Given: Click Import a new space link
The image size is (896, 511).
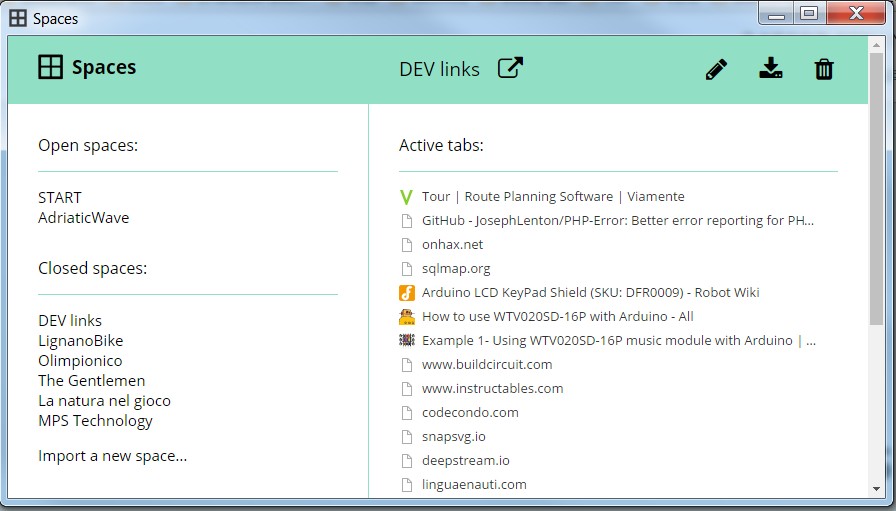Looking at the screenshot, I should pyautogui.click(x=112, y=456).
